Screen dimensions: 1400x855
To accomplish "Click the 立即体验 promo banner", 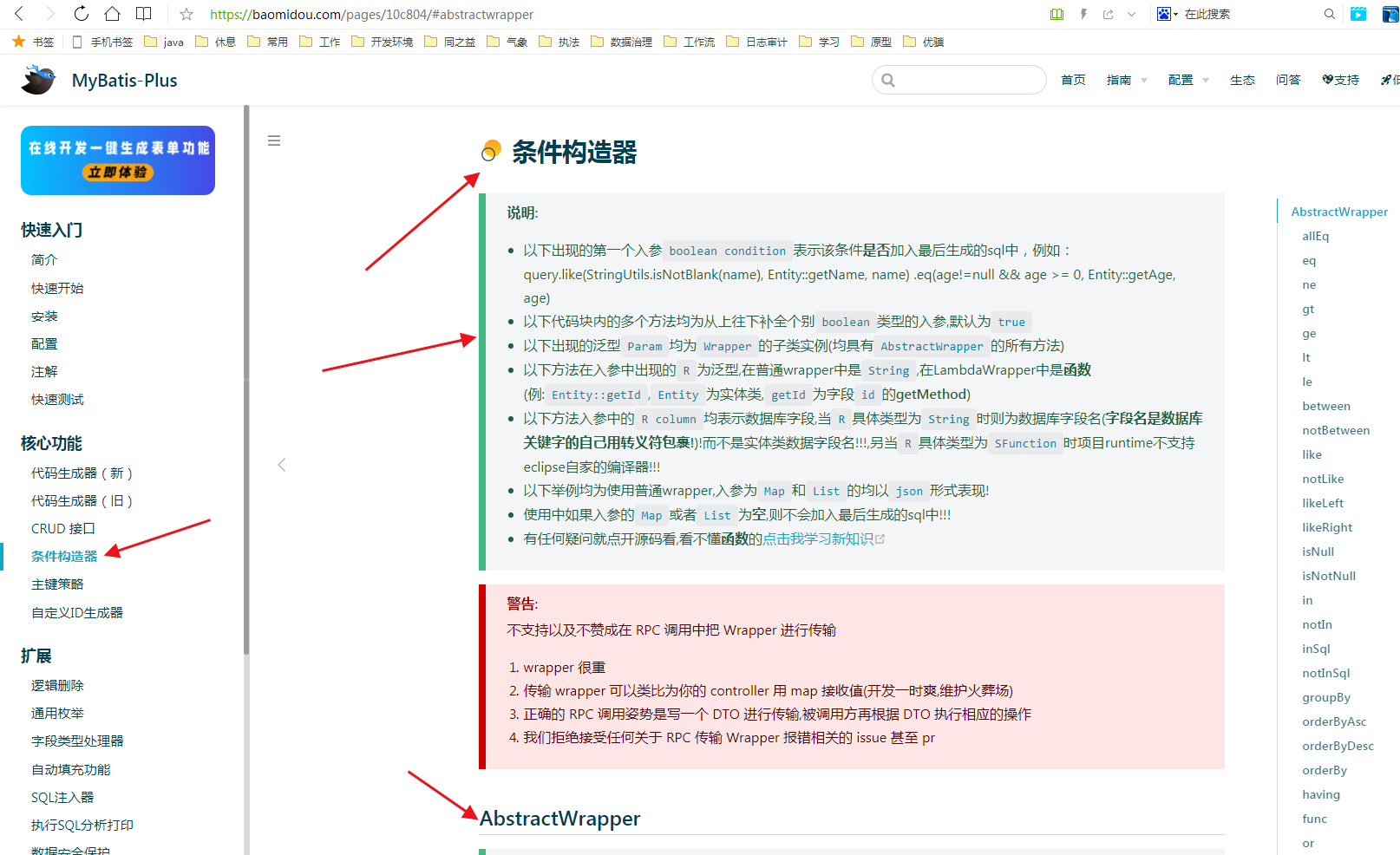I will point(118,160).
